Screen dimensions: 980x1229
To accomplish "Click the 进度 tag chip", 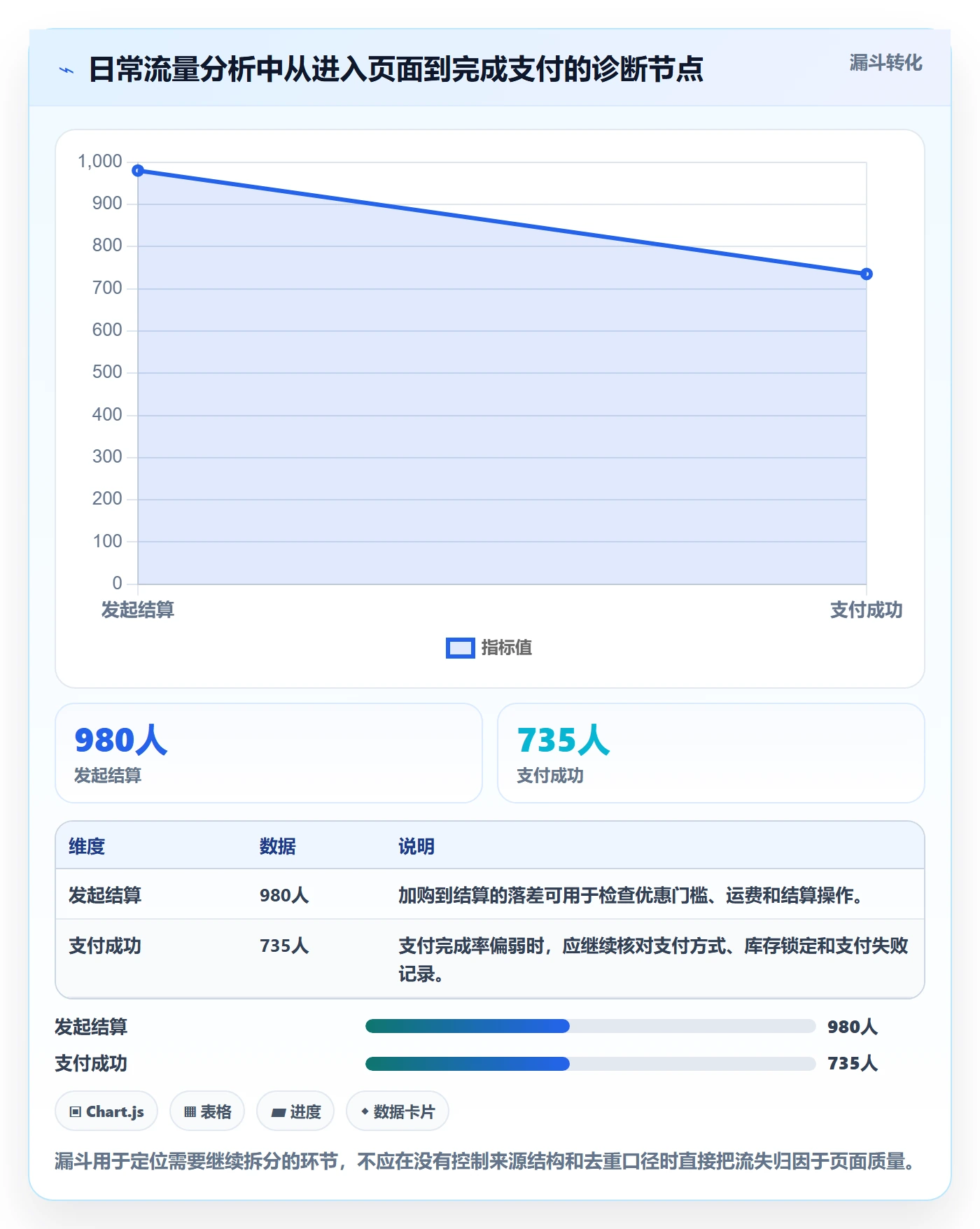I will tap(295, 1111).
